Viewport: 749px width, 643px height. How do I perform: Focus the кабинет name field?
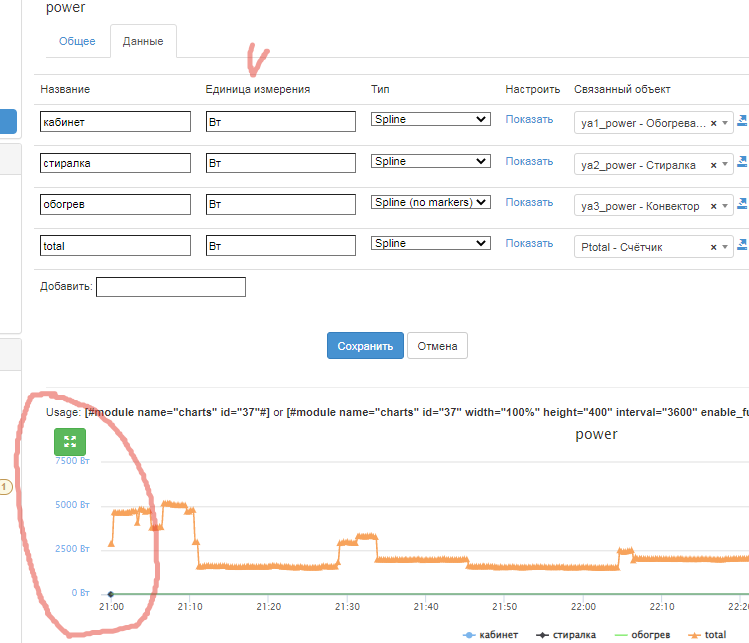coord(116,122)
